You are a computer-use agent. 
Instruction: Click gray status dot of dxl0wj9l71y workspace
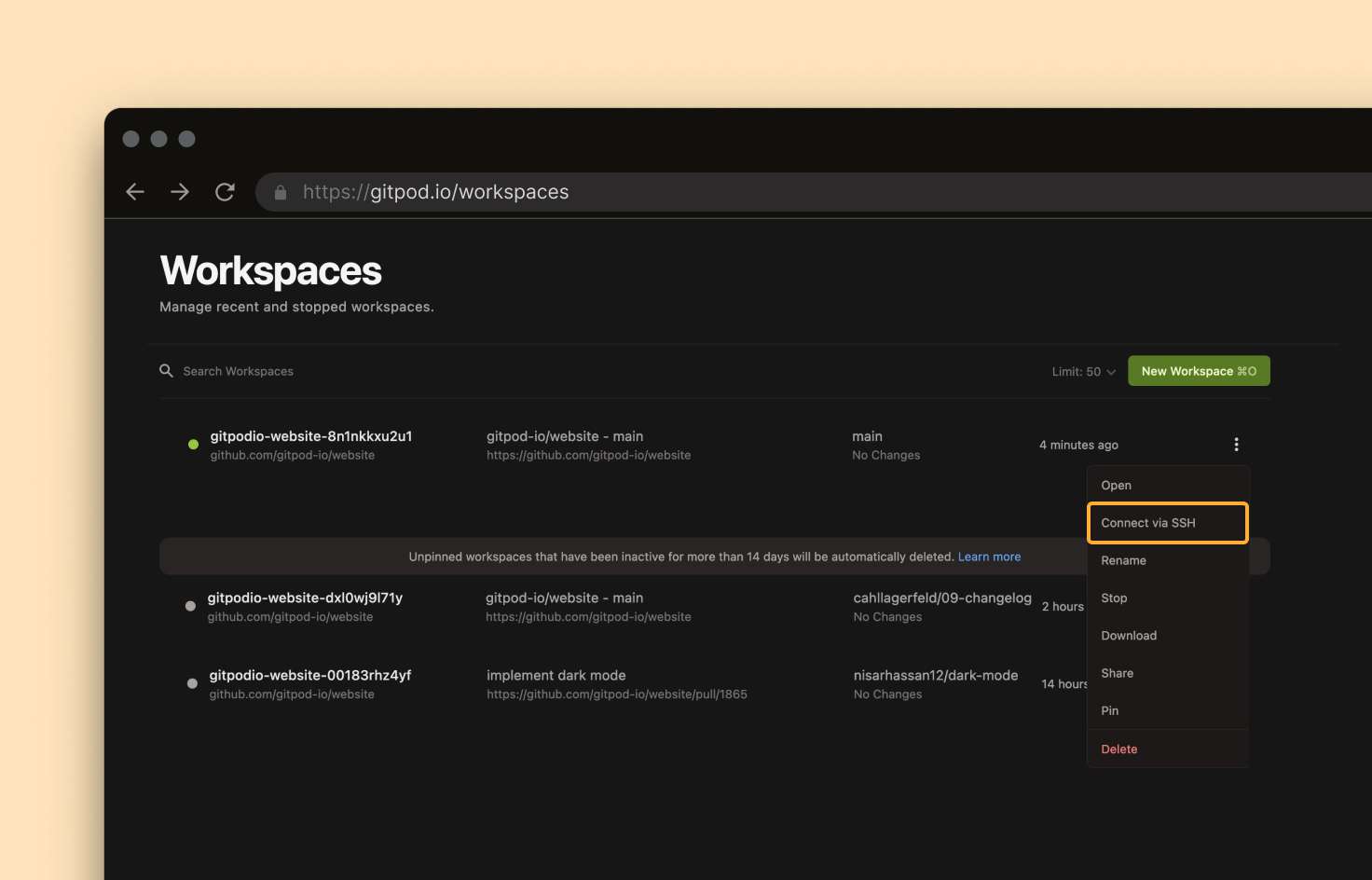pos(190,606)
